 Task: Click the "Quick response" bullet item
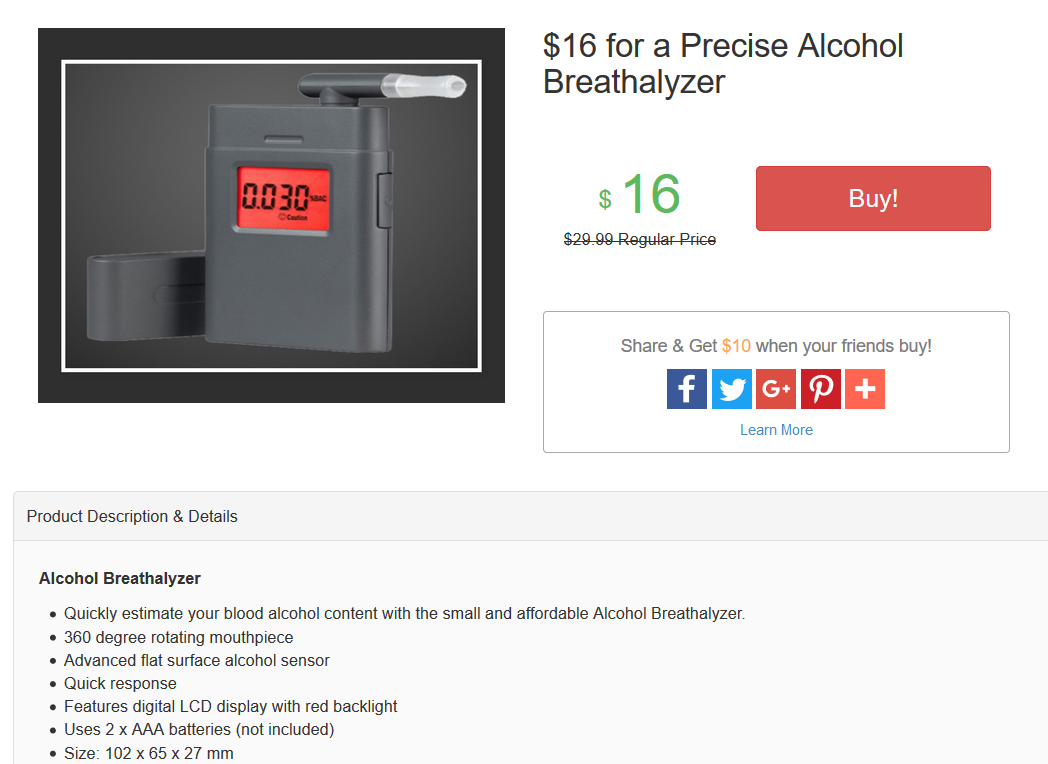[120, 683]
